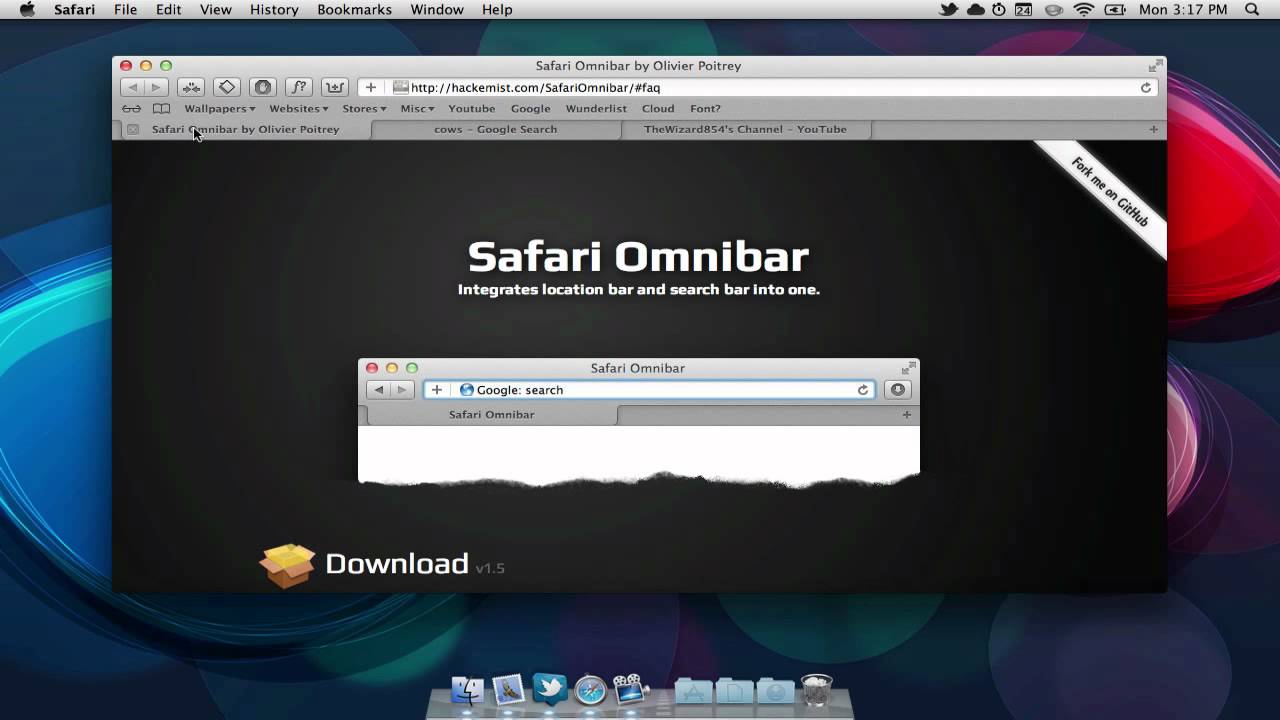Click the site favicon in the address bar
The image size is (1280, 720).
tap(400, 87)
